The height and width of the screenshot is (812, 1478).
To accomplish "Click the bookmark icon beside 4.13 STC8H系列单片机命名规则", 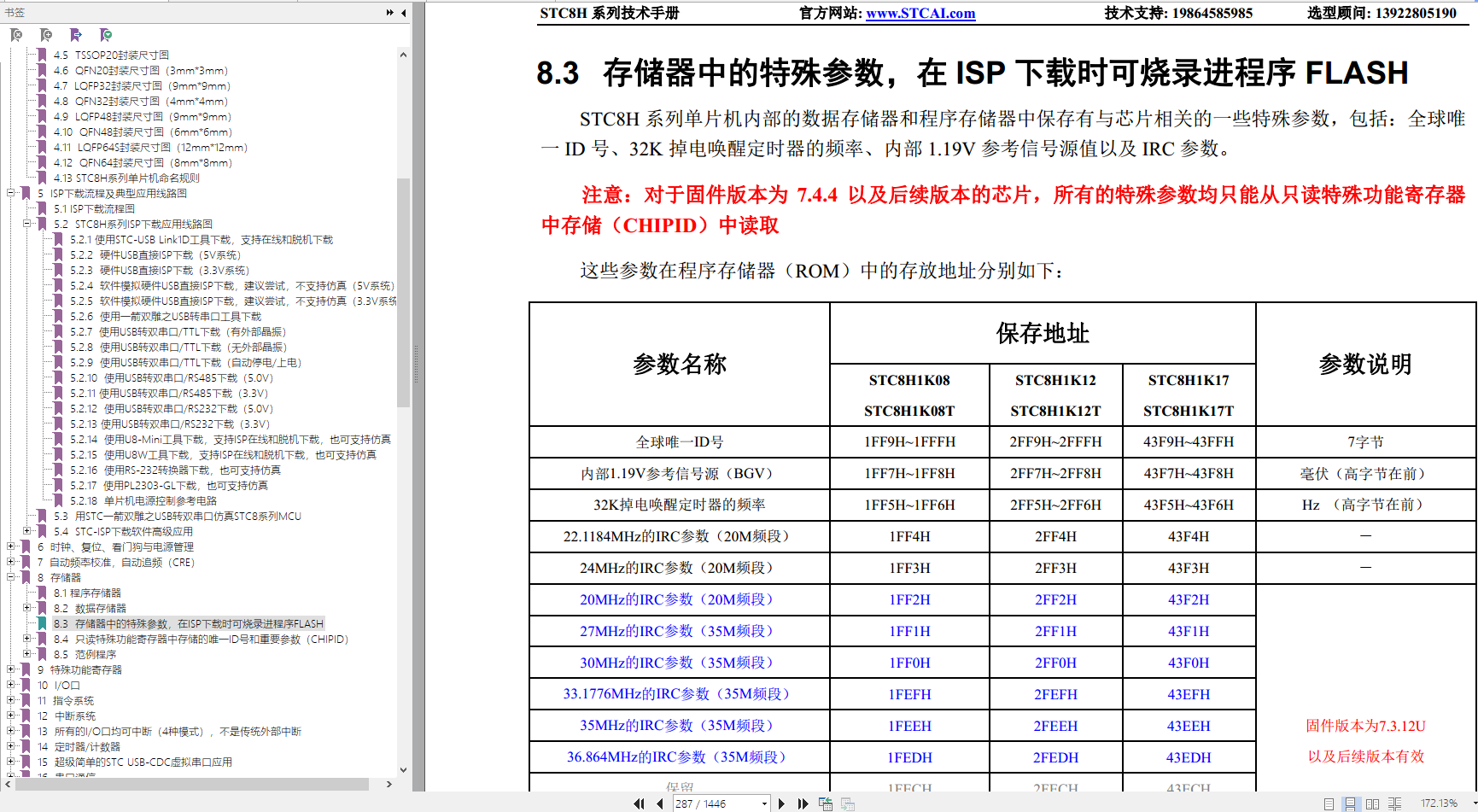I will coord(42,178).
